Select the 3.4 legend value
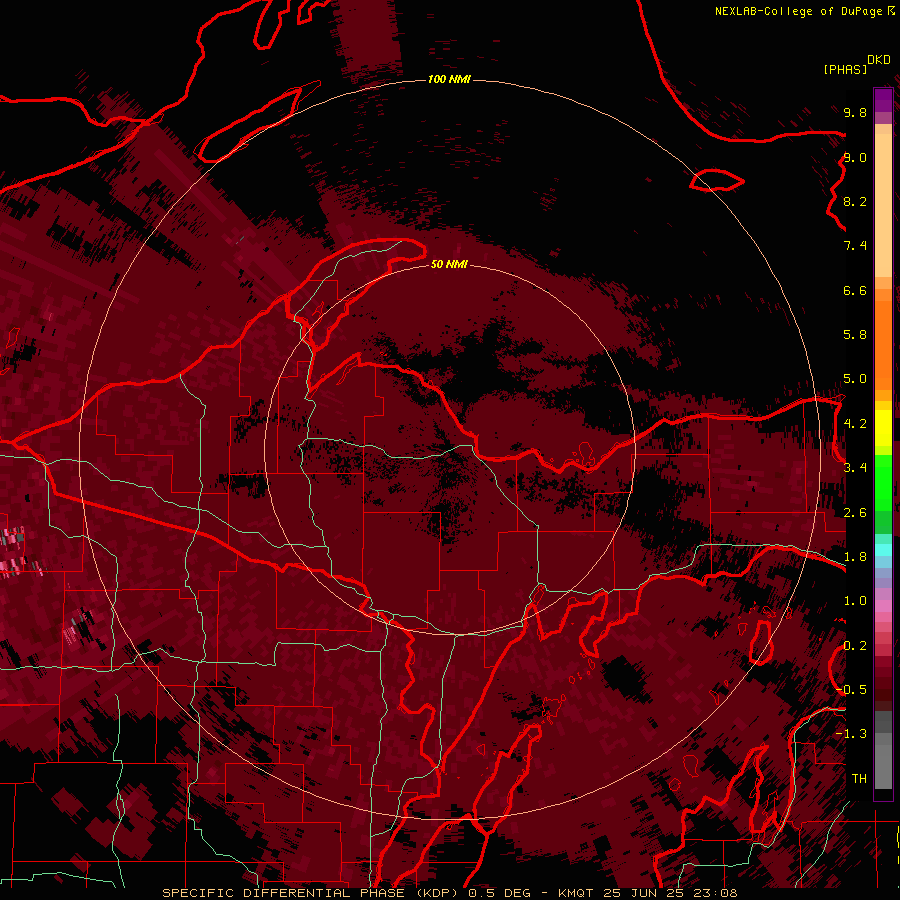The height and width of the screenshot is (900, 900). click(855, 468)
